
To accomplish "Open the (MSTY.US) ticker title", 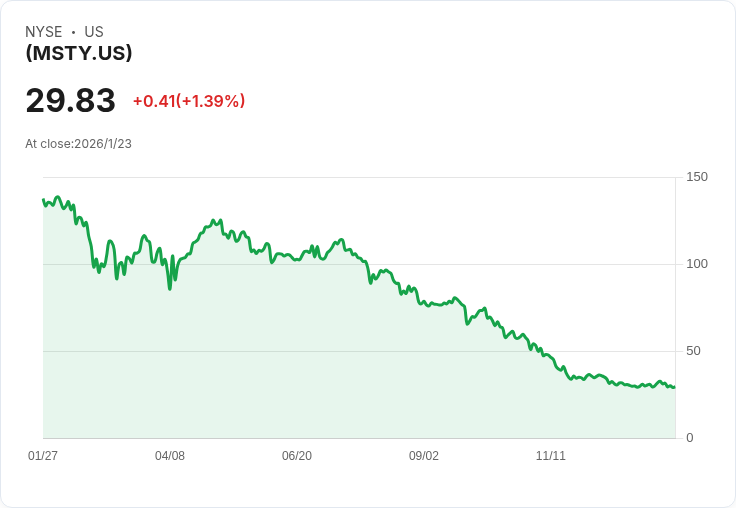I will point(79,53).
